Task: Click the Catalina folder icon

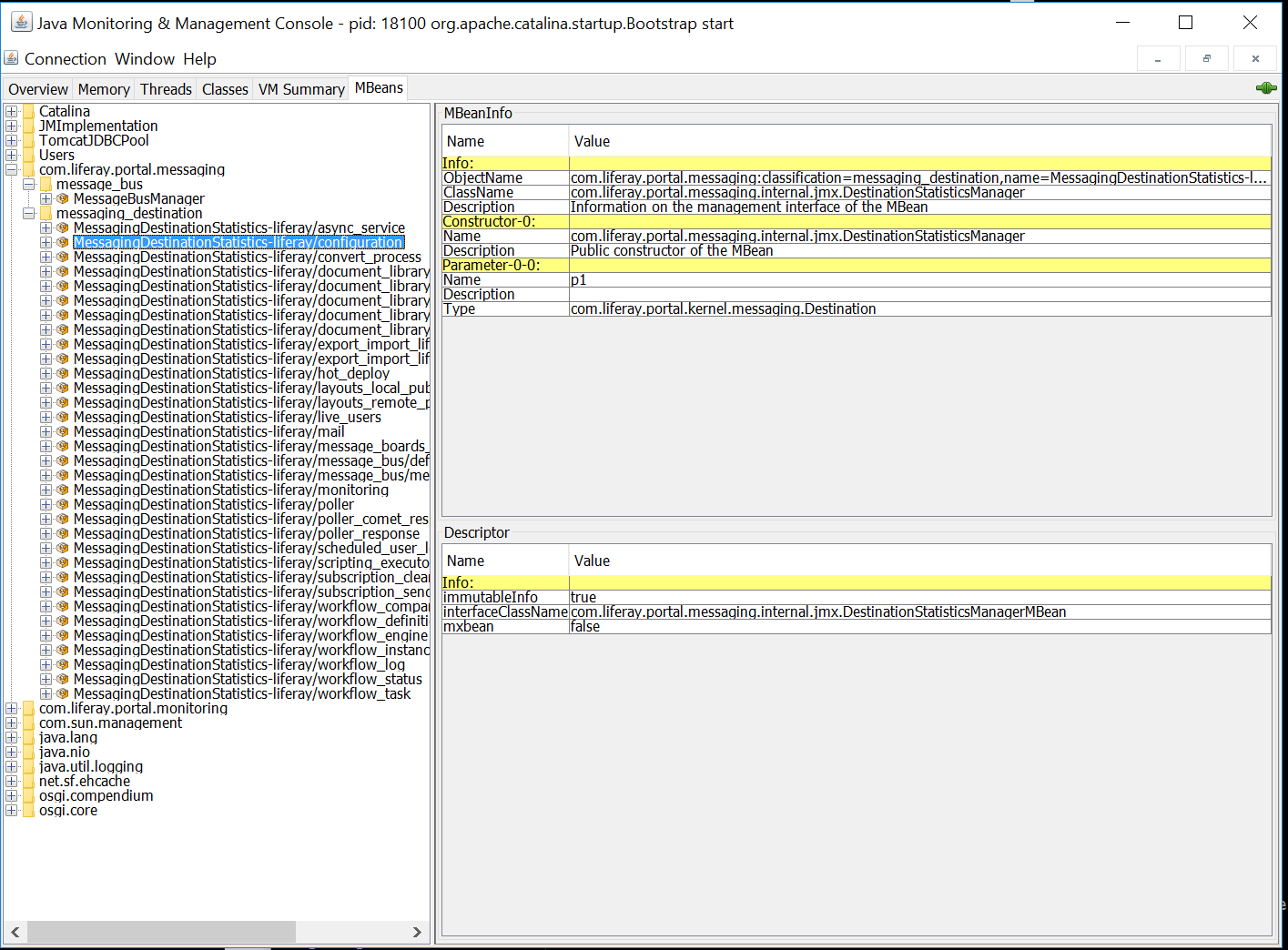Action: pos(29,111)
